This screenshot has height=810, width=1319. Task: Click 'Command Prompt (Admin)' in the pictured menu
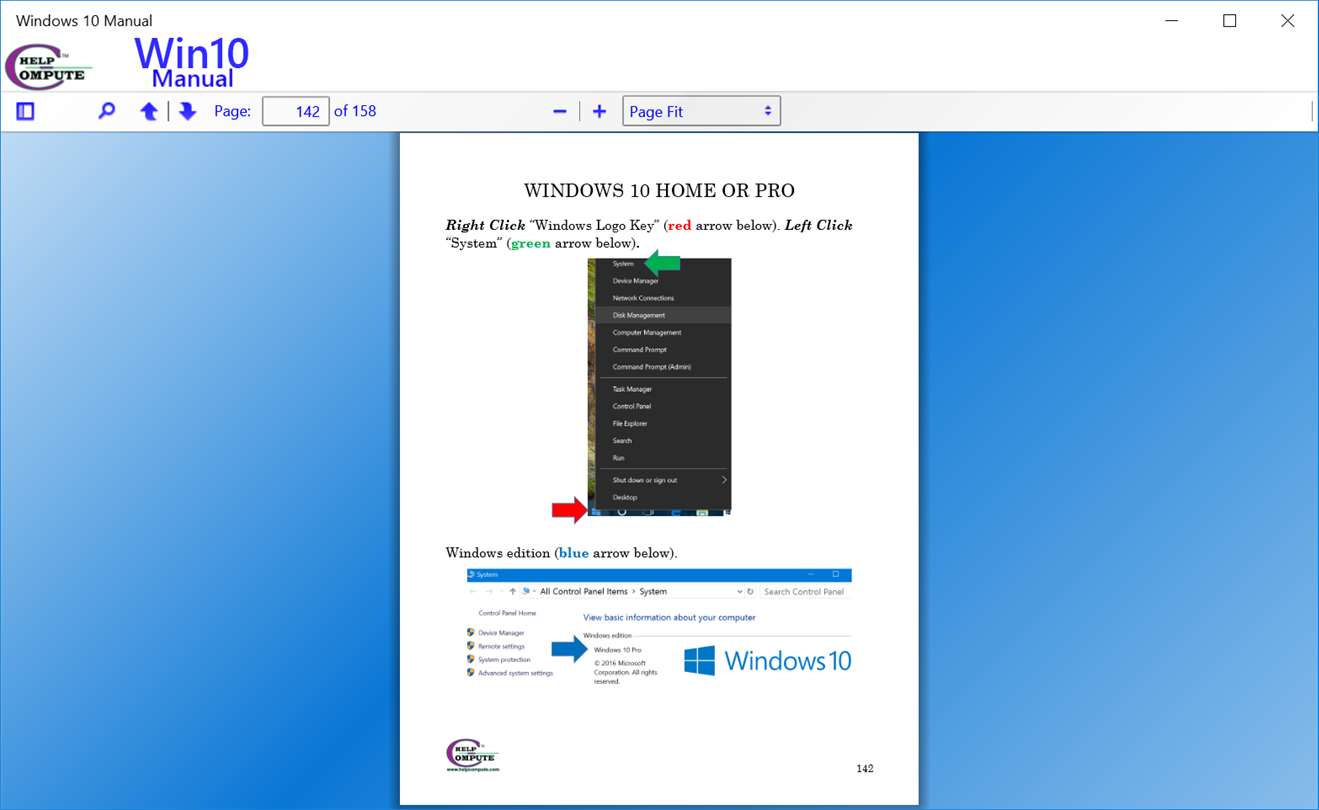click(x=651, y=367)
